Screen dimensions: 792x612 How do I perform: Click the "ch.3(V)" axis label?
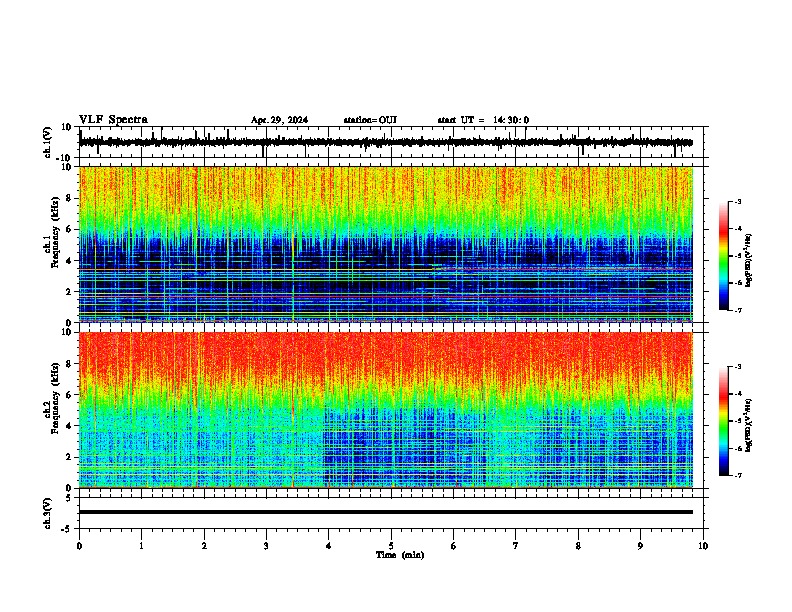pyautogui.click(x=48, y=514)
